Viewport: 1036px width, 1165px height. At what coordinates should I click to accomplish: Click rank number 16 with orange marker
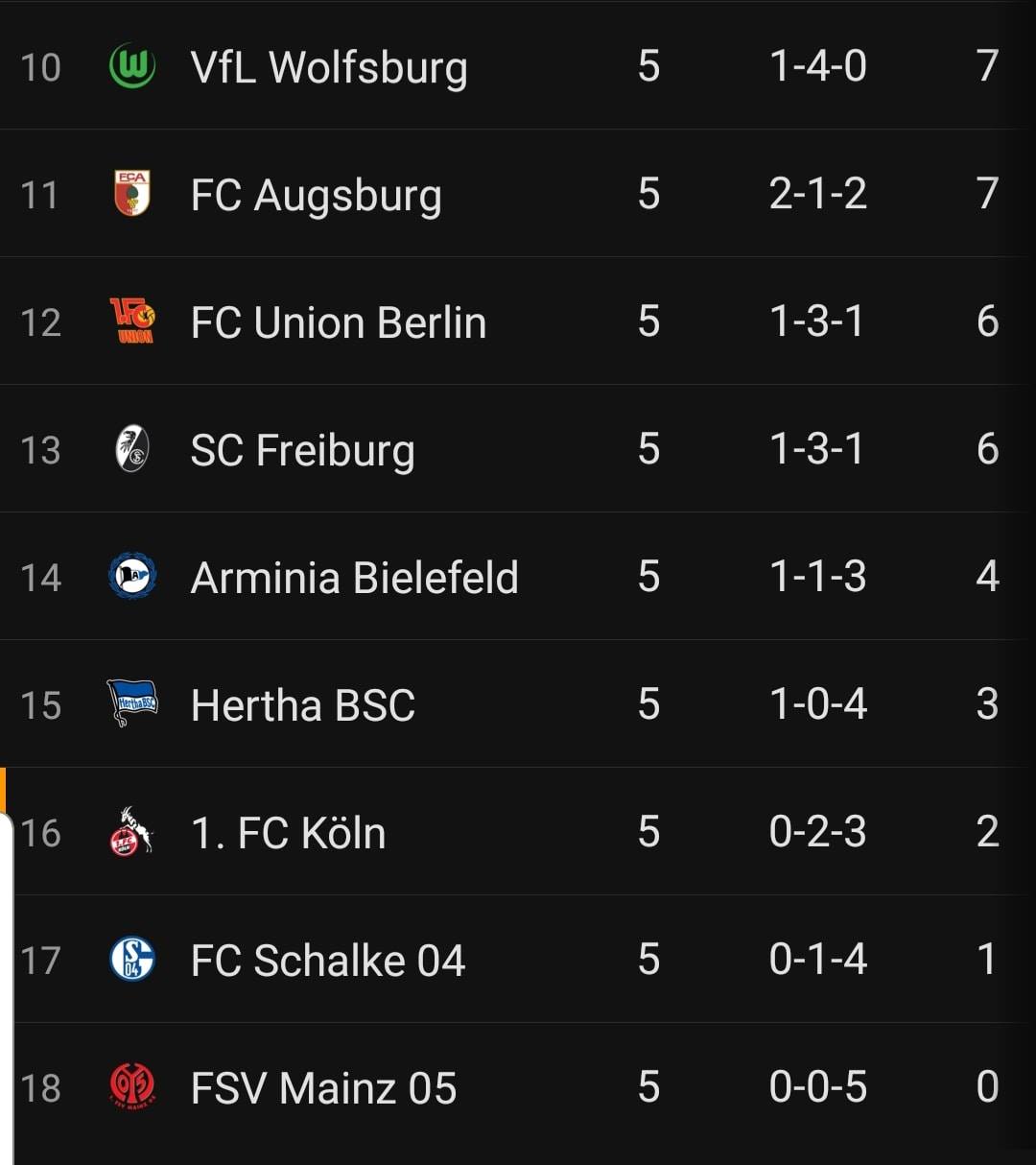(x=40, y=833)
